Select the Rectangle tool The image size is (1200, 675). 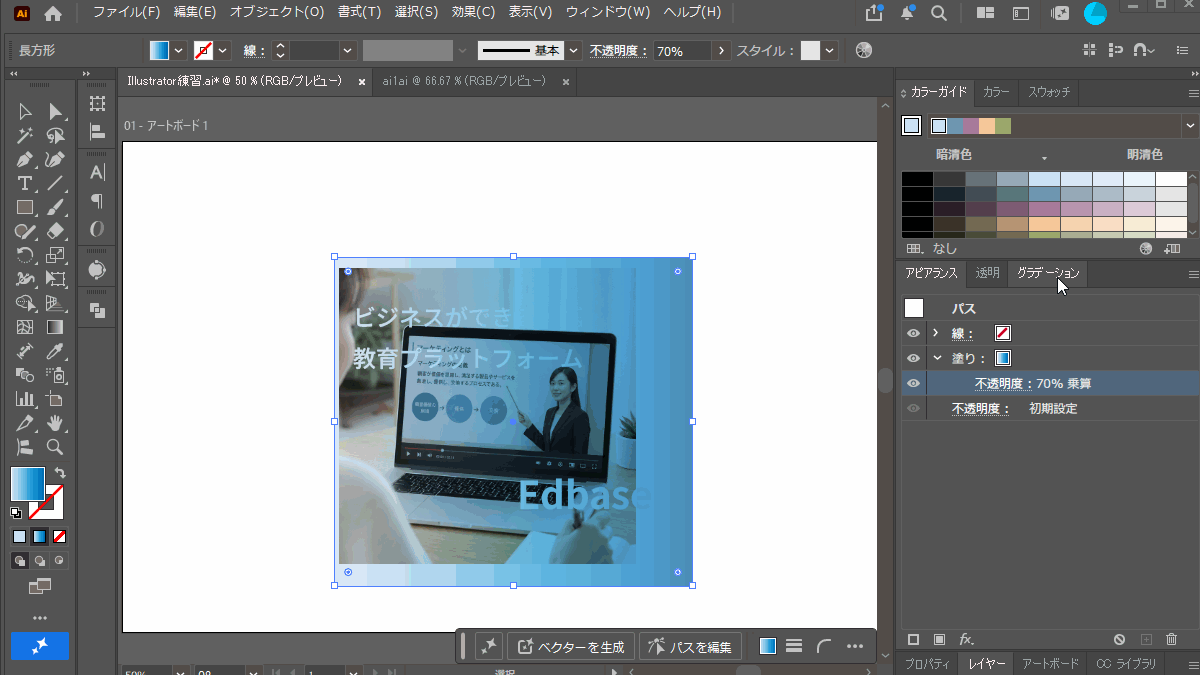(x=25, y=207)
